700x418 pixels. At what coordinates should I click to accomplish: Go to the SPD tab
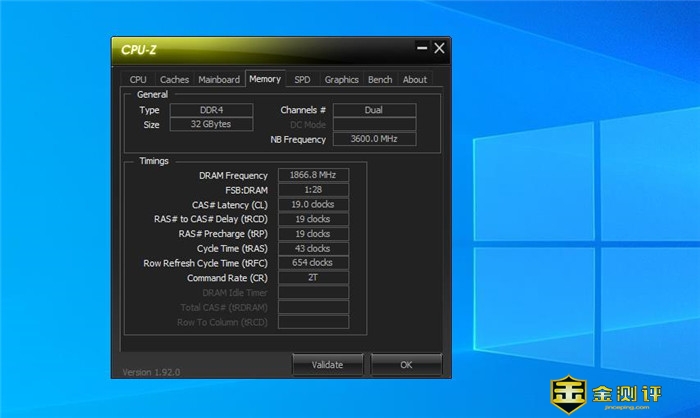[x=302, y=80]
